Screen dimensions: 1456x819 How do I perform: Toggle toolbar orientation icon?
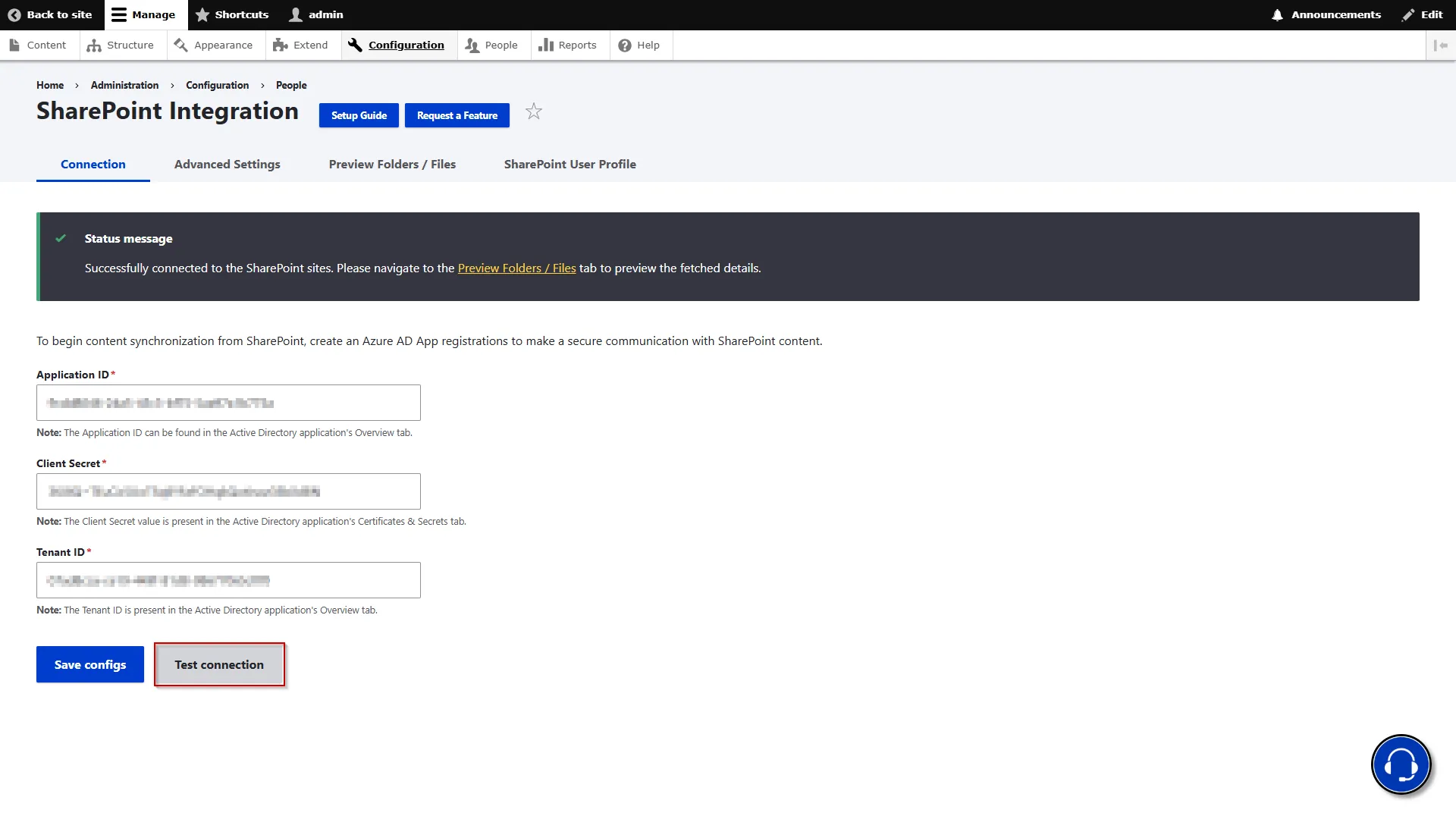1441,45
